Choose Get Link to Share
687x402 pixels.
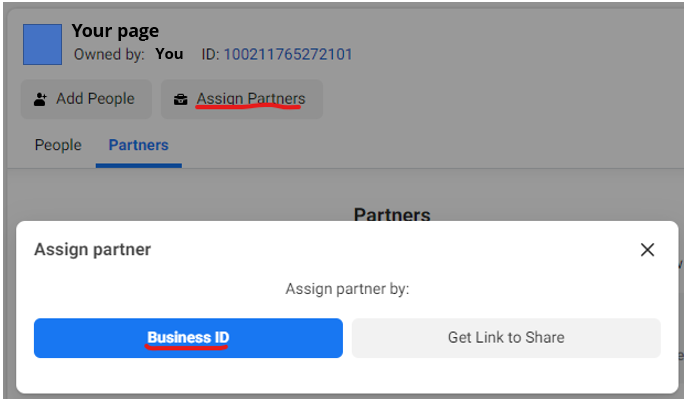coord(506,338)
